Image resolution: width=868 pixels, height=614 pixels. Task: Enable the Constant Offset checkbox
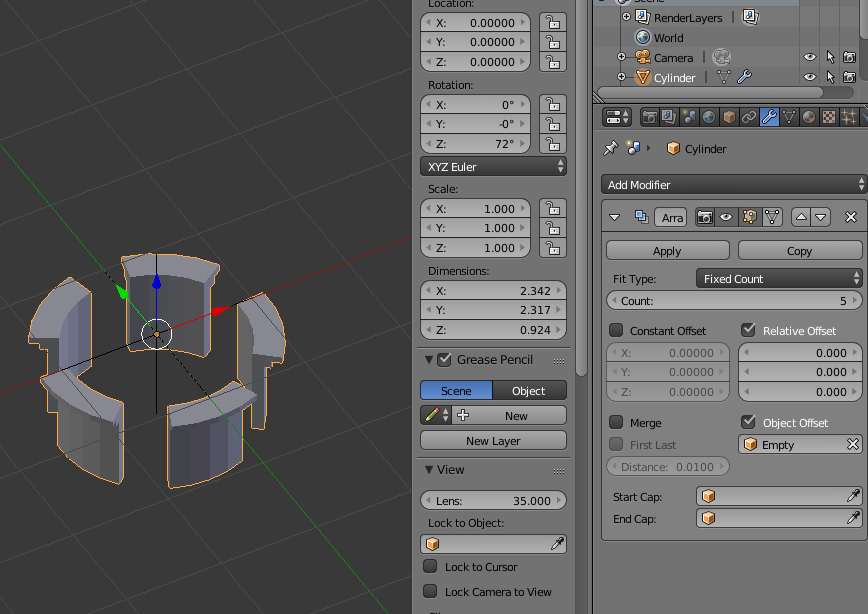(617, 331)
